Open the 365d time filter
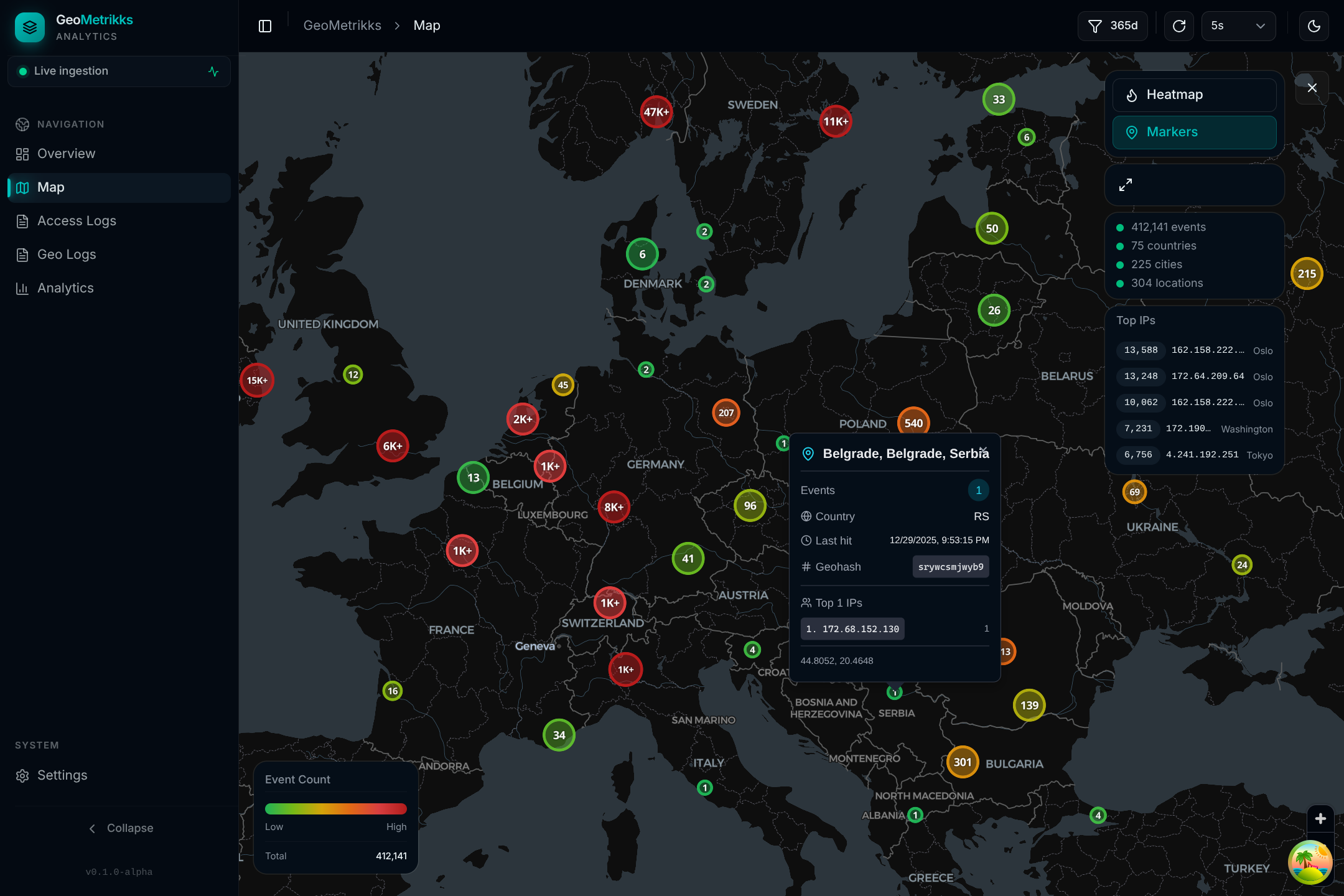The height and width of the screenshot is (896, 1344). (x=1113, y=26)
